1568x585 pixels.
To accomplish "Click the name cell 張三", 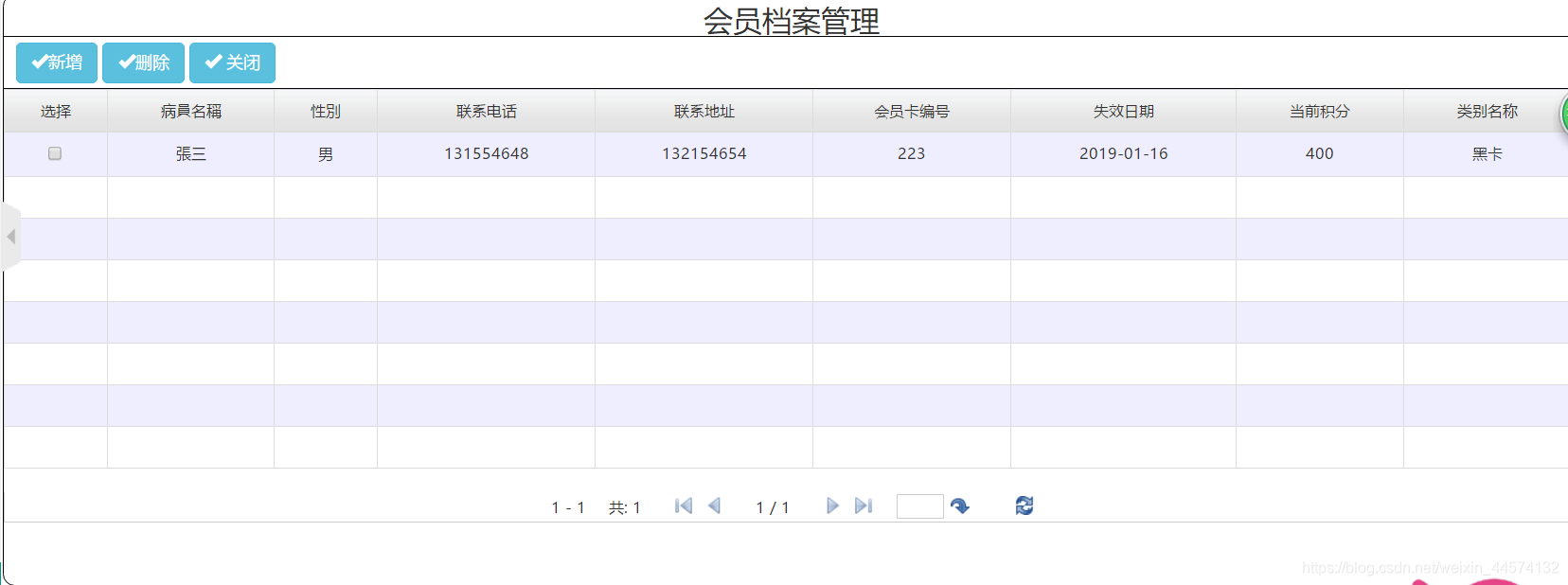I will tap(191, 154).
